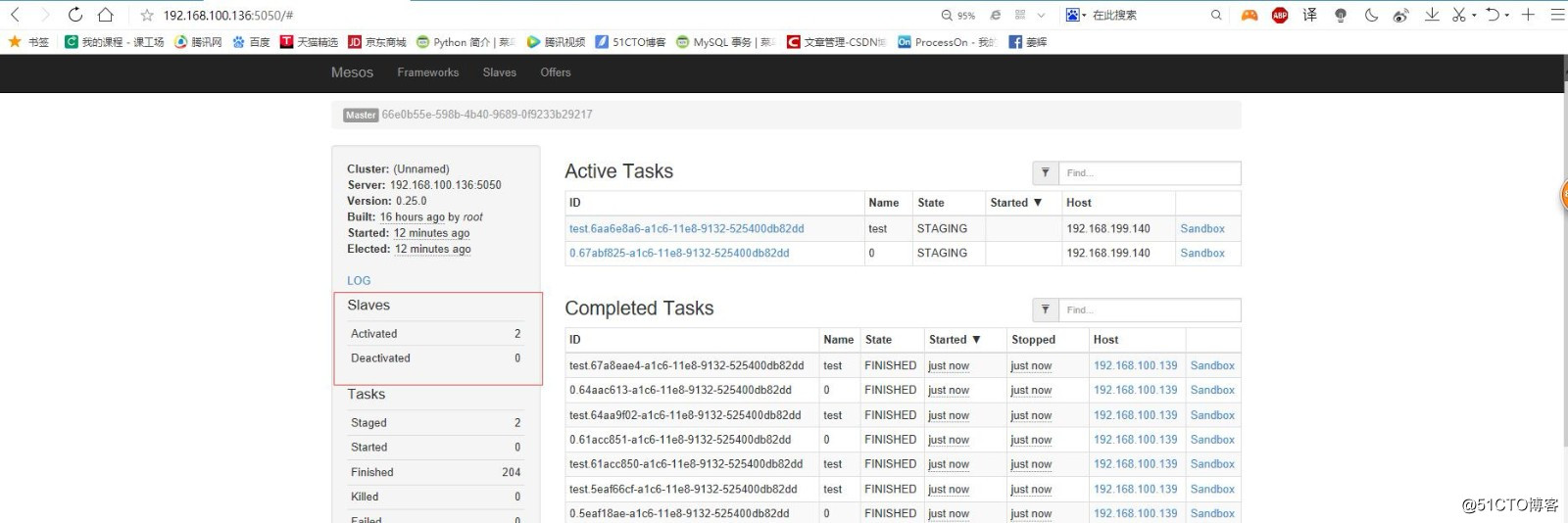
Task: Open the QR code icon in address bar
Action: [1020, 16]
